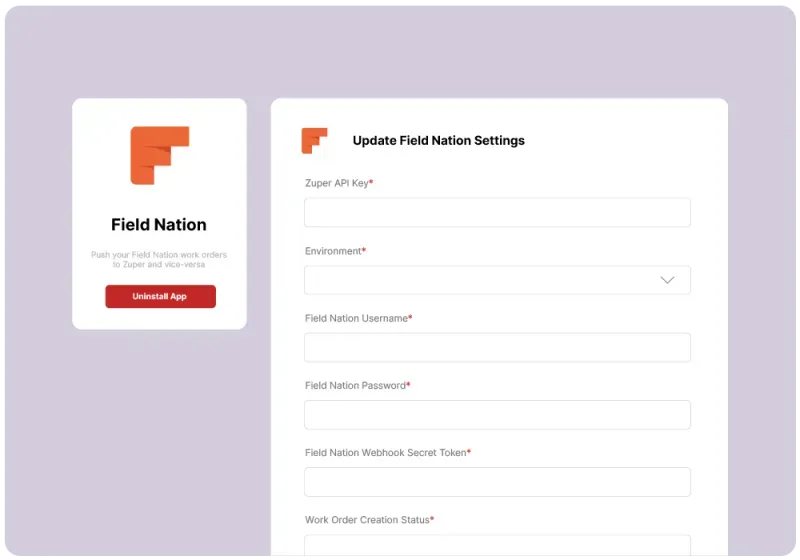Screen dimensions: 800x560
Task: Focus the Field Nation Username input field
Action: pyautogui.click(x=497, y=348)
